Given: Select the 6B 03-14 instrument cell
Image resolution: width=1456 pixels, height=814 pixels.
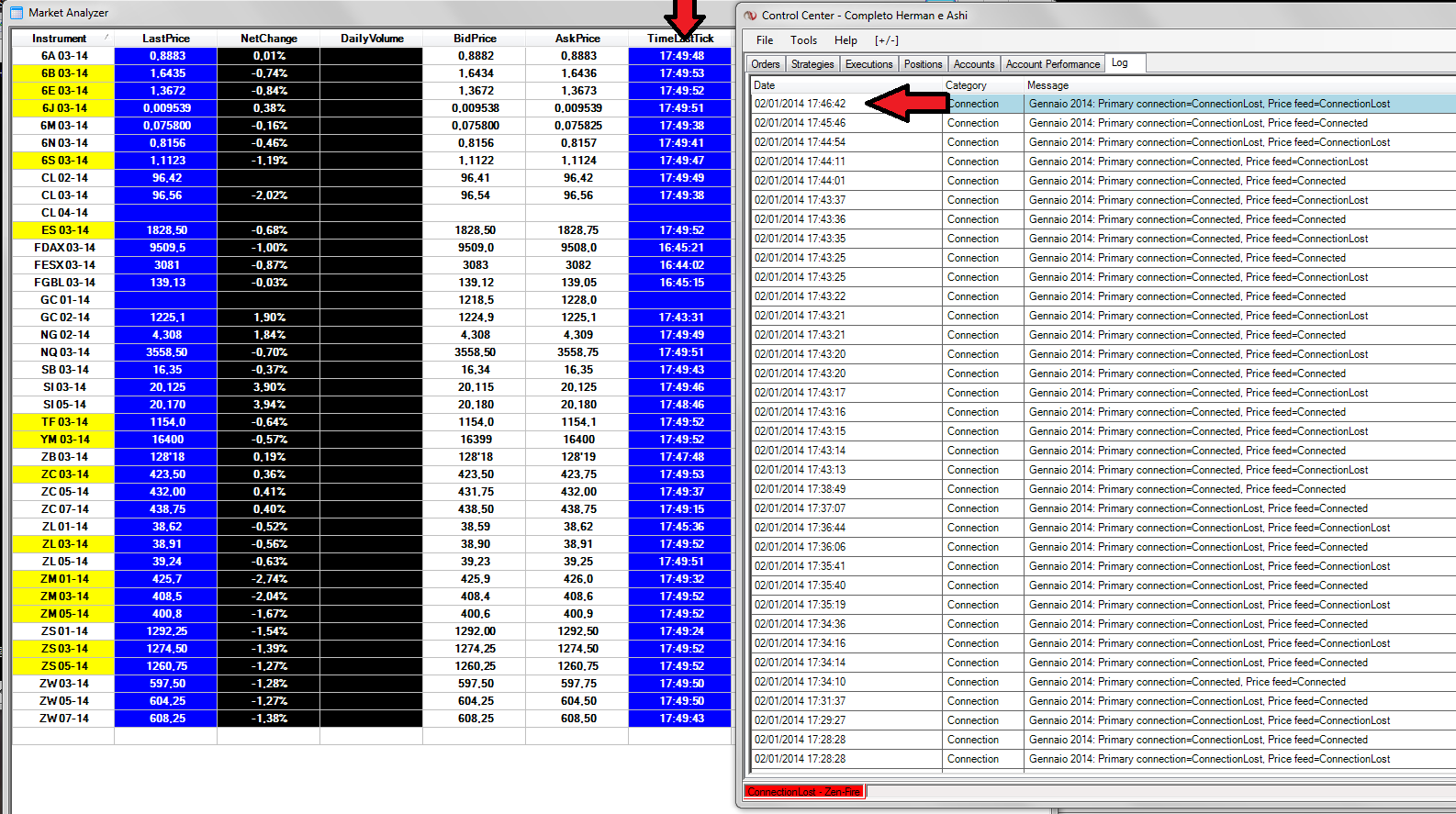Looking at the screenshot, I should 63,73.
